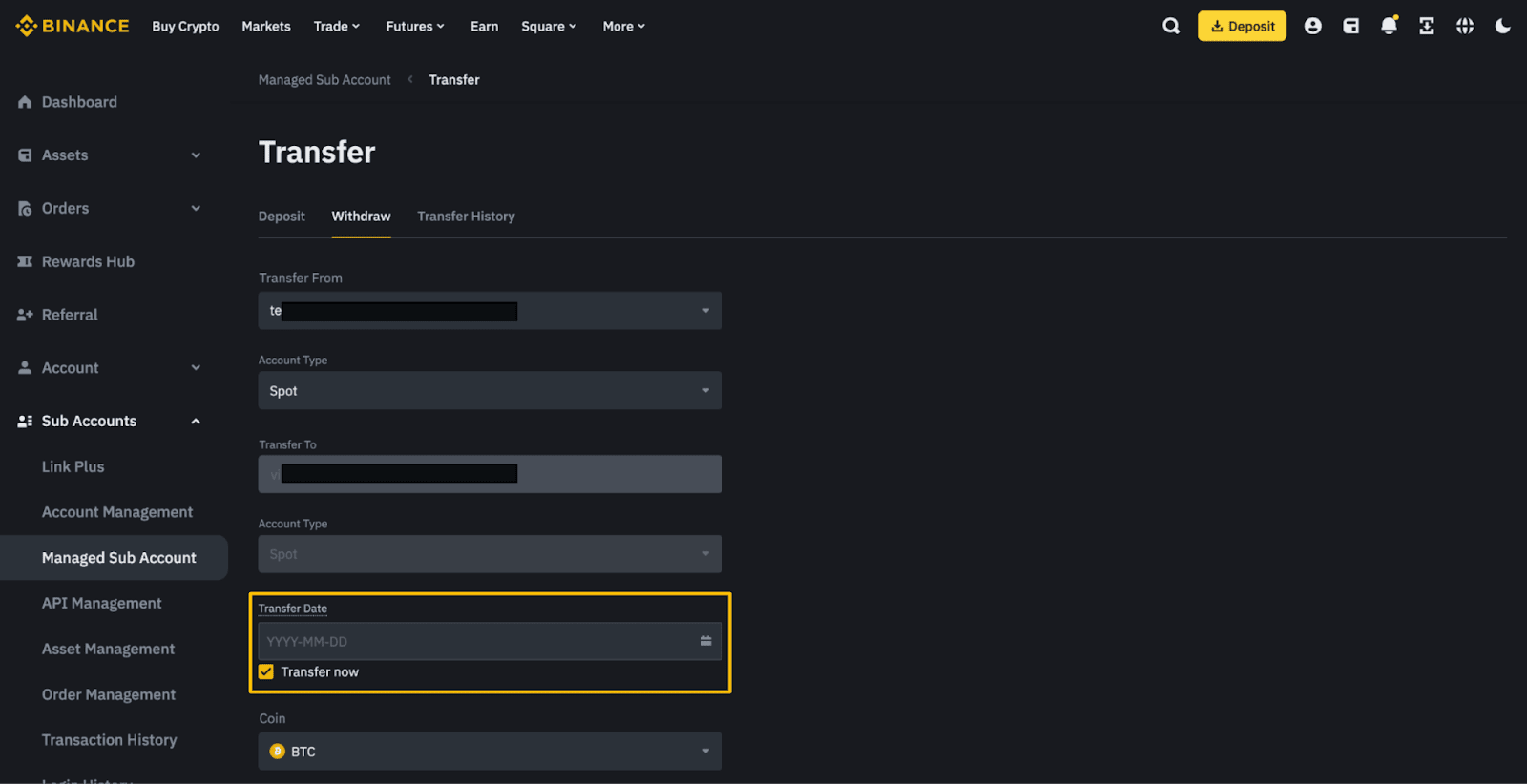1527x784 pixels.
Task: Open the Trade menu in navbar
Action: (x=336, y=27)
